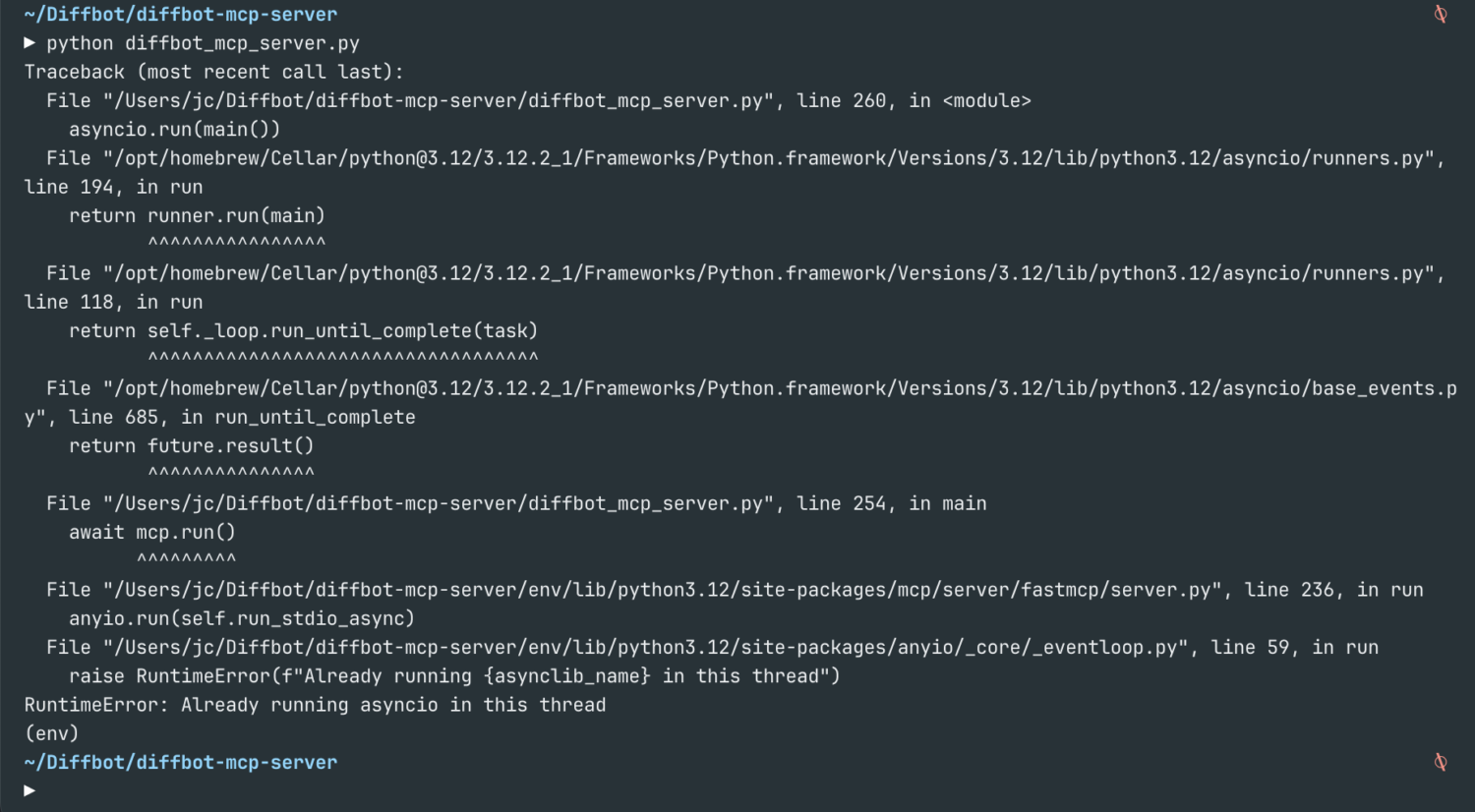Click the 'RuntimeError: Already running asyncio' line

tap(315, 705)
